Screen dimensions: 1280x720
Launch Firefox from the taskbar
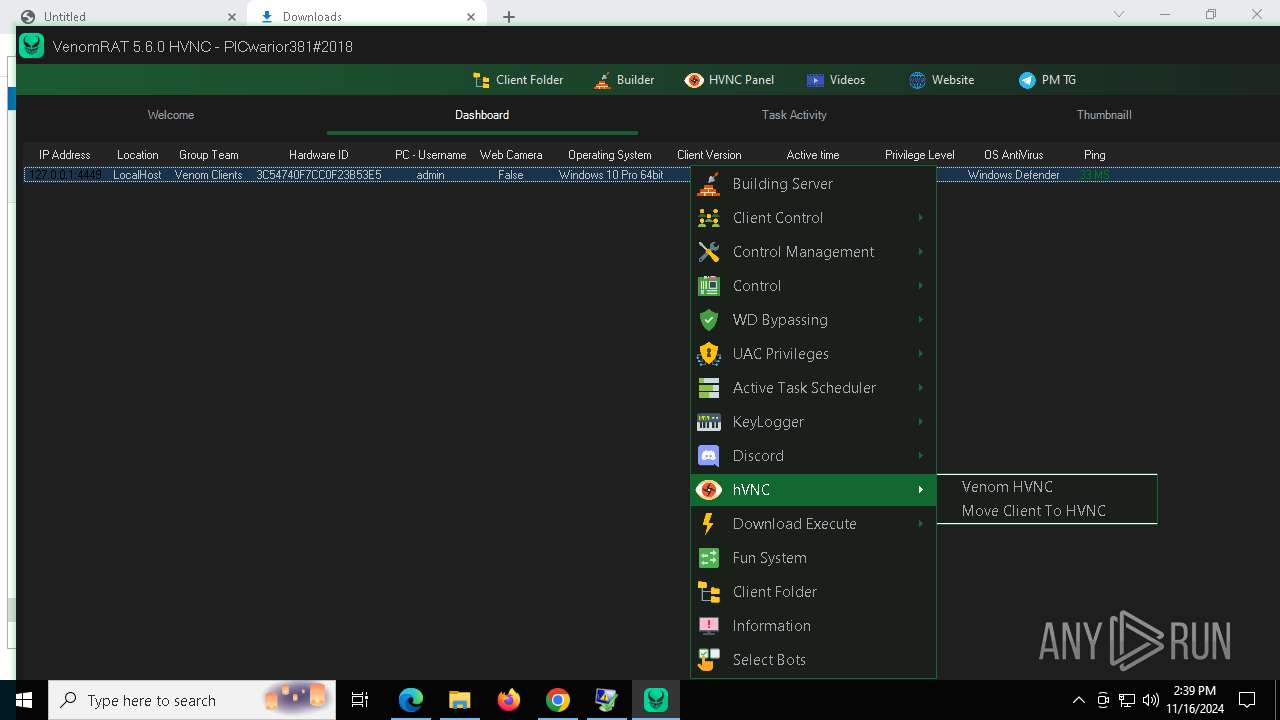(509, 700)
